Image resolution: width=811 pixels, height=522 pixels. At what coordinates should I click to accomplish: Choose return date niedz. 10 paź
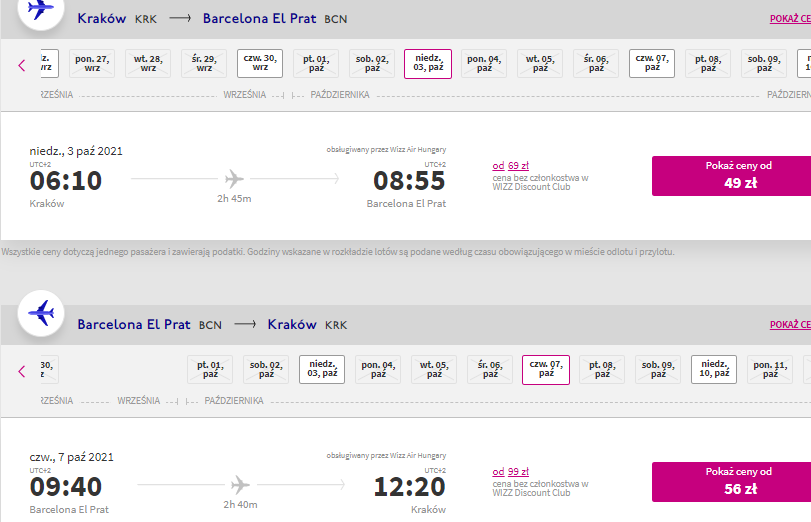(x=714, y=369)
